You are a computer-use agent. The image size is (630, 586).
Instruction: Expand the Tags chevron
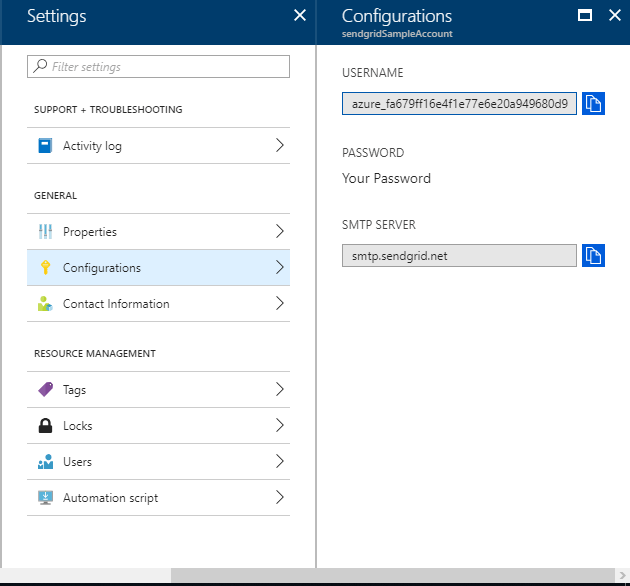[280, 389]
